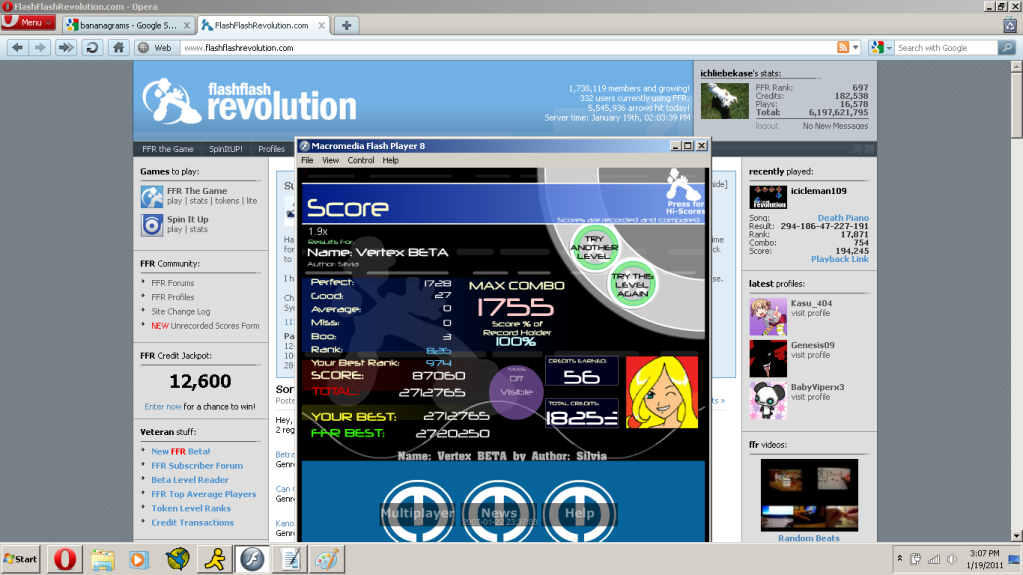This screenshot has height=575, width=1023.
Task: Click the FFR The Game icon
Action: tap(152, 196)
